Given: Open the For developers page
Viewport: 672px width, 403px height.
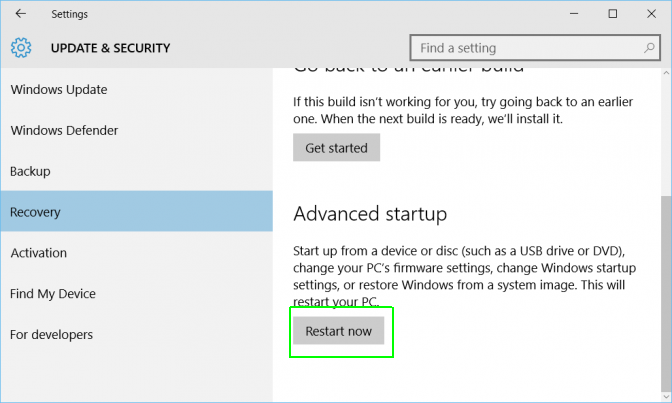Looking at the screenshot, I should (x=51, y=335).
